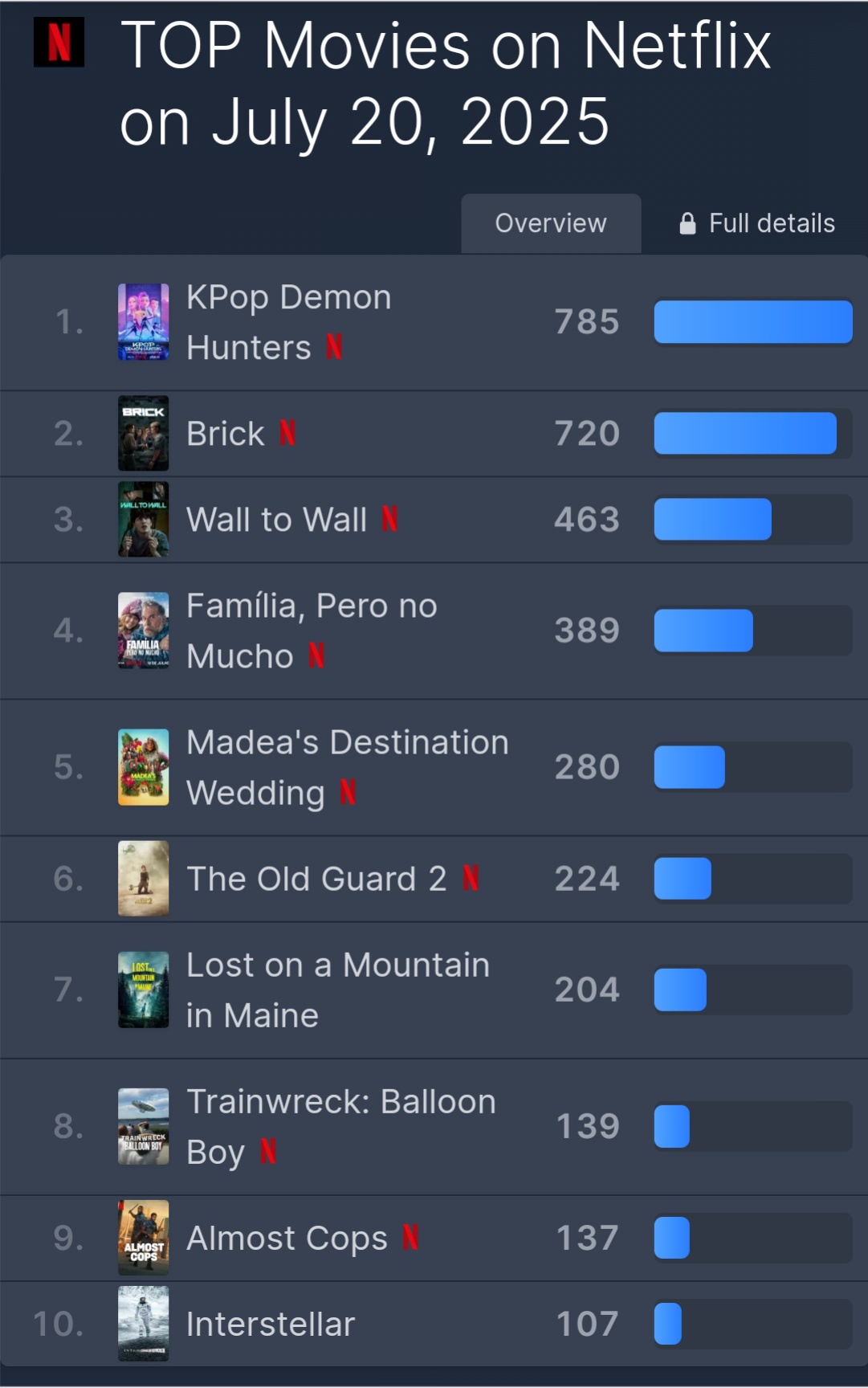Select the Brick movie poster thumbnail
Viewport: 868px width, 1388px height.
pyautogui.click(x=143, y=433)
